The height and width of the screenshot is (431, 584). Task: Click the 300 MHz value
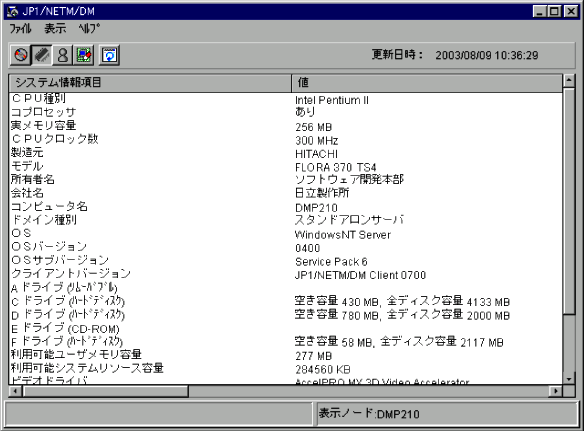point(317,140)
